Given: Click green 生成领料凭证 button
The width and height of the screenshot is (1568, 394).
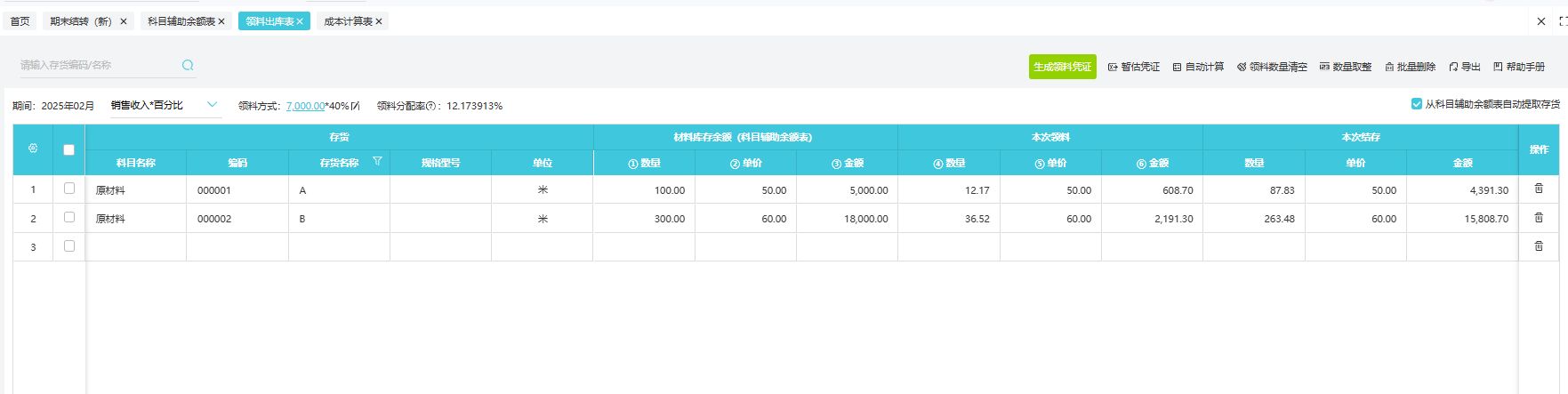Looking at the screenshot, I should [x=1062, y=67].
